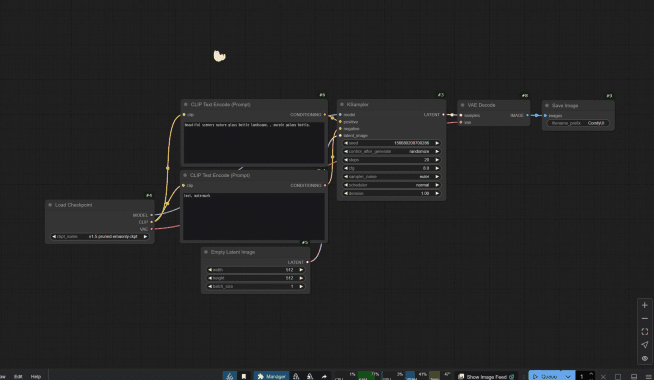Increase batch count with up stepper
Screen dimensions: 654x380
point(591,374)
